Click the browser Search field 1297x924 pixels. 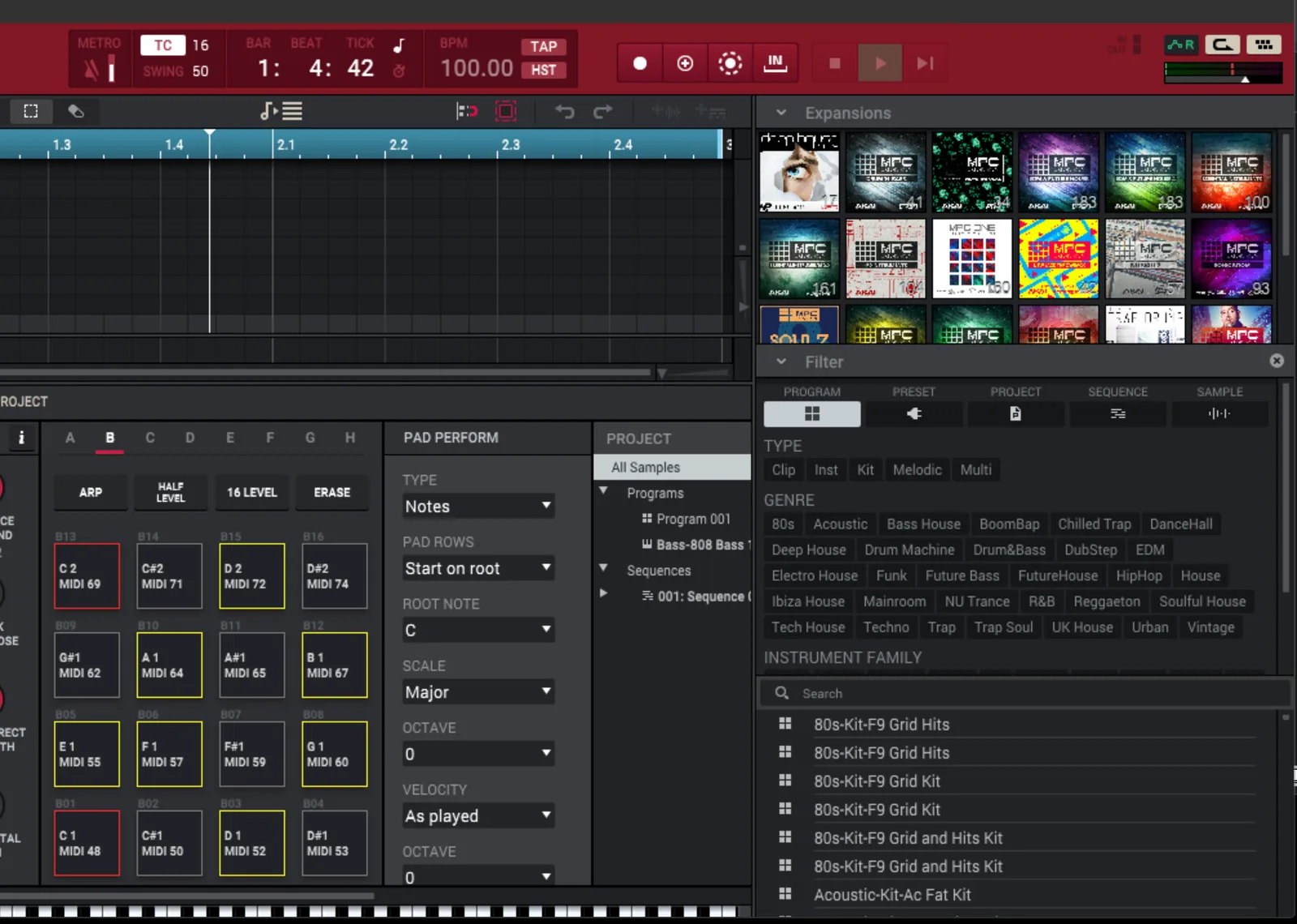(1025, 693)
